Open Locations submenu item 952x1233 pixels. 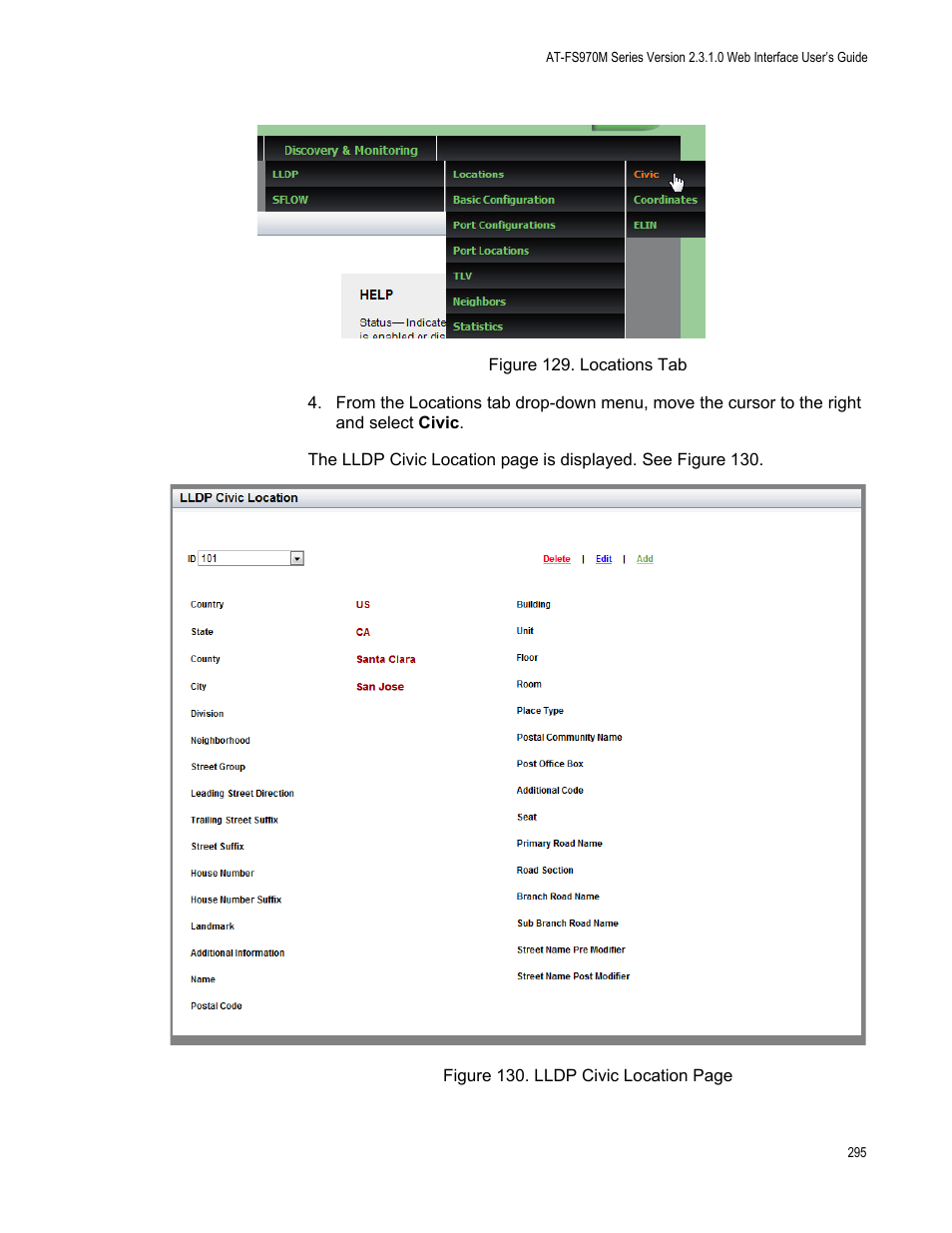[x=535, y=174]
